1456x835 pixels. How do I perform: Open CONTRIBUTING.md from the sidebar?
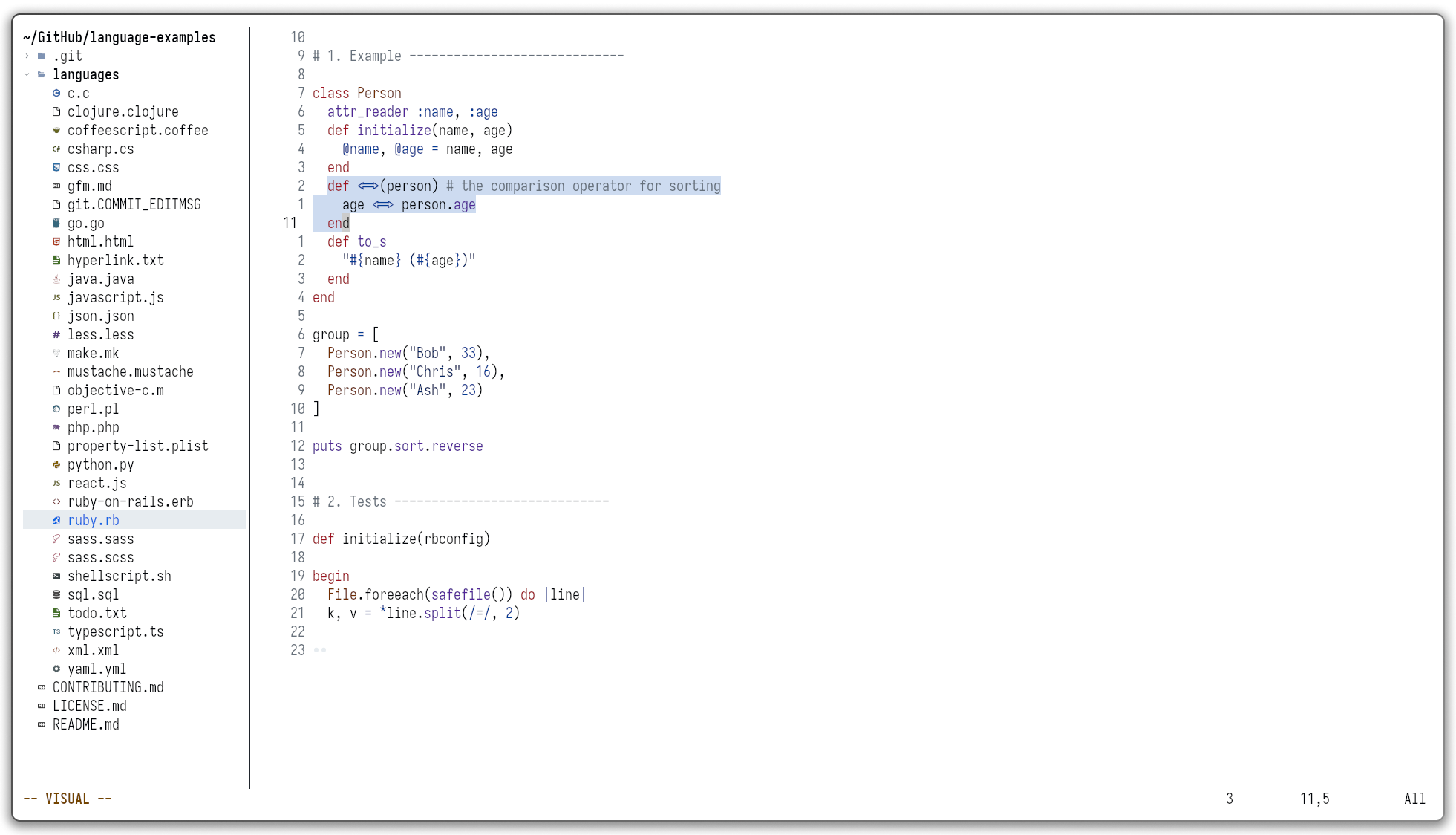pos(108,687)
